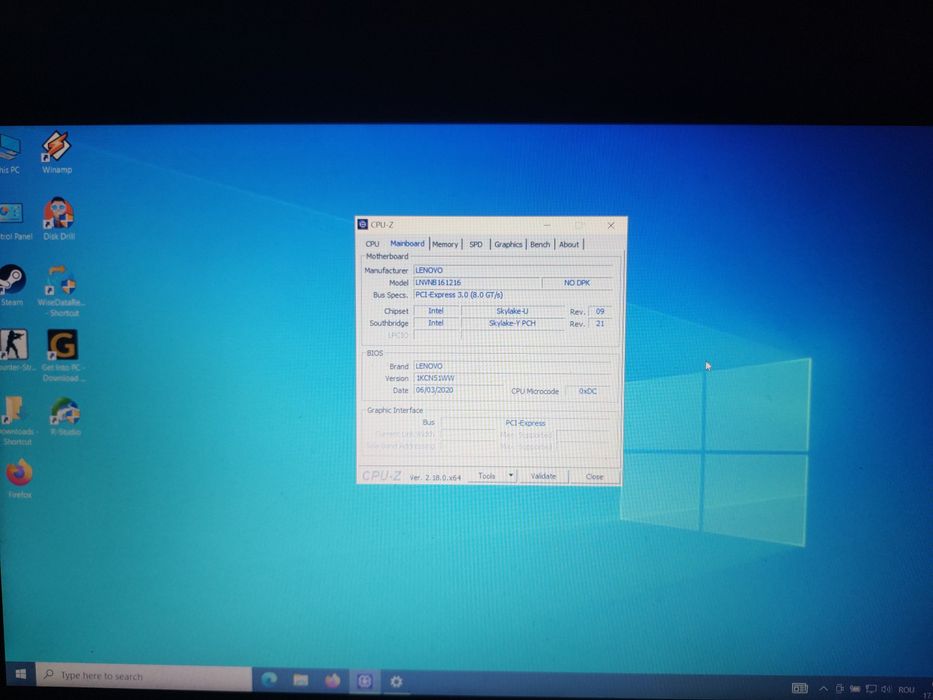Switch to the Memory tab
Image resolution: width=933 pixels, height=700 pixels.
(x=445, y=244)
